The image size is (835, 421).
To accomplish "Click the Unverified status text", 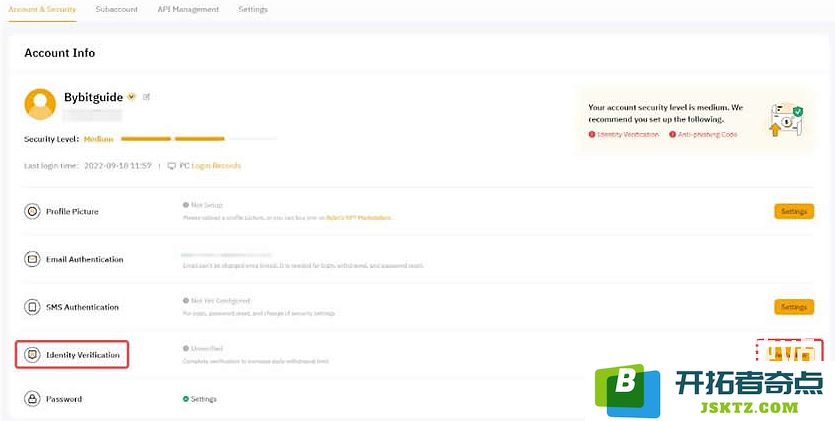I will 207,349.
